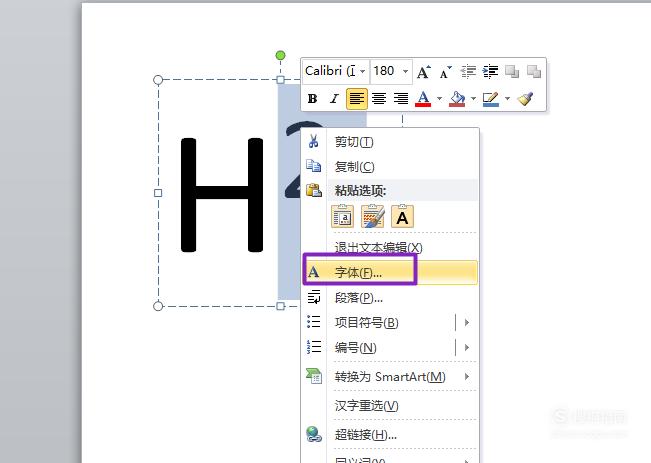Viewport: 651px width, 463px height.
Task: Open font size 180 dropdown
Action: (x=405, y=71)
